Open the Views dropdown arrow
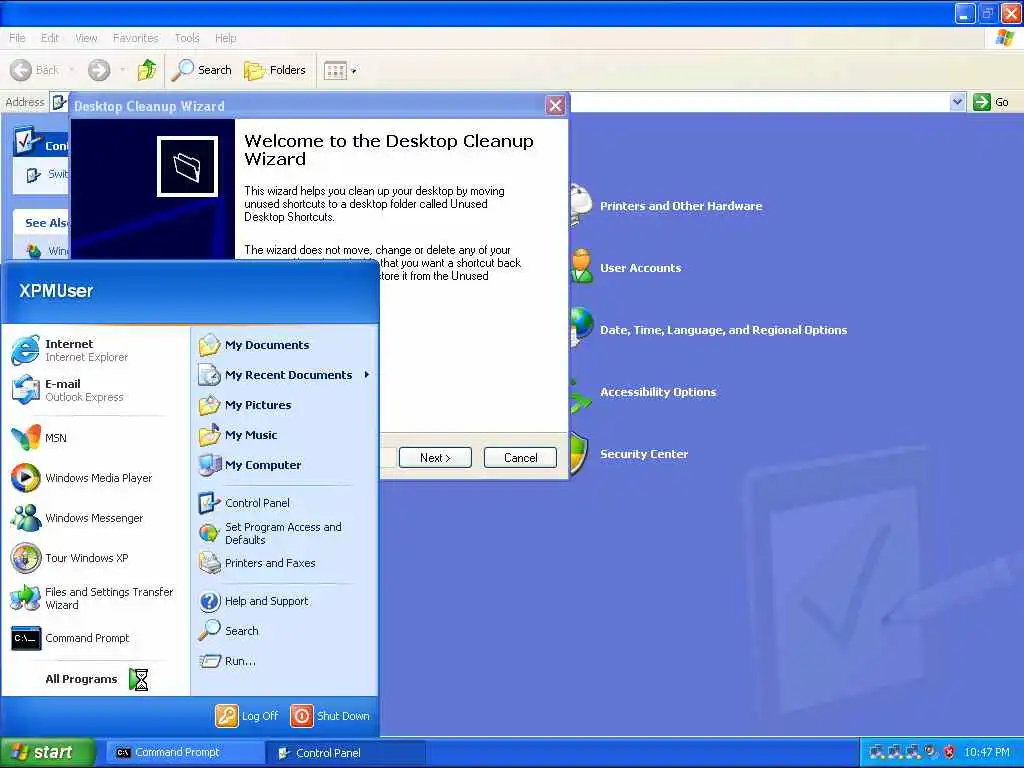Image resolution: width=1024 pixels, height=768 pixels. 354,71
